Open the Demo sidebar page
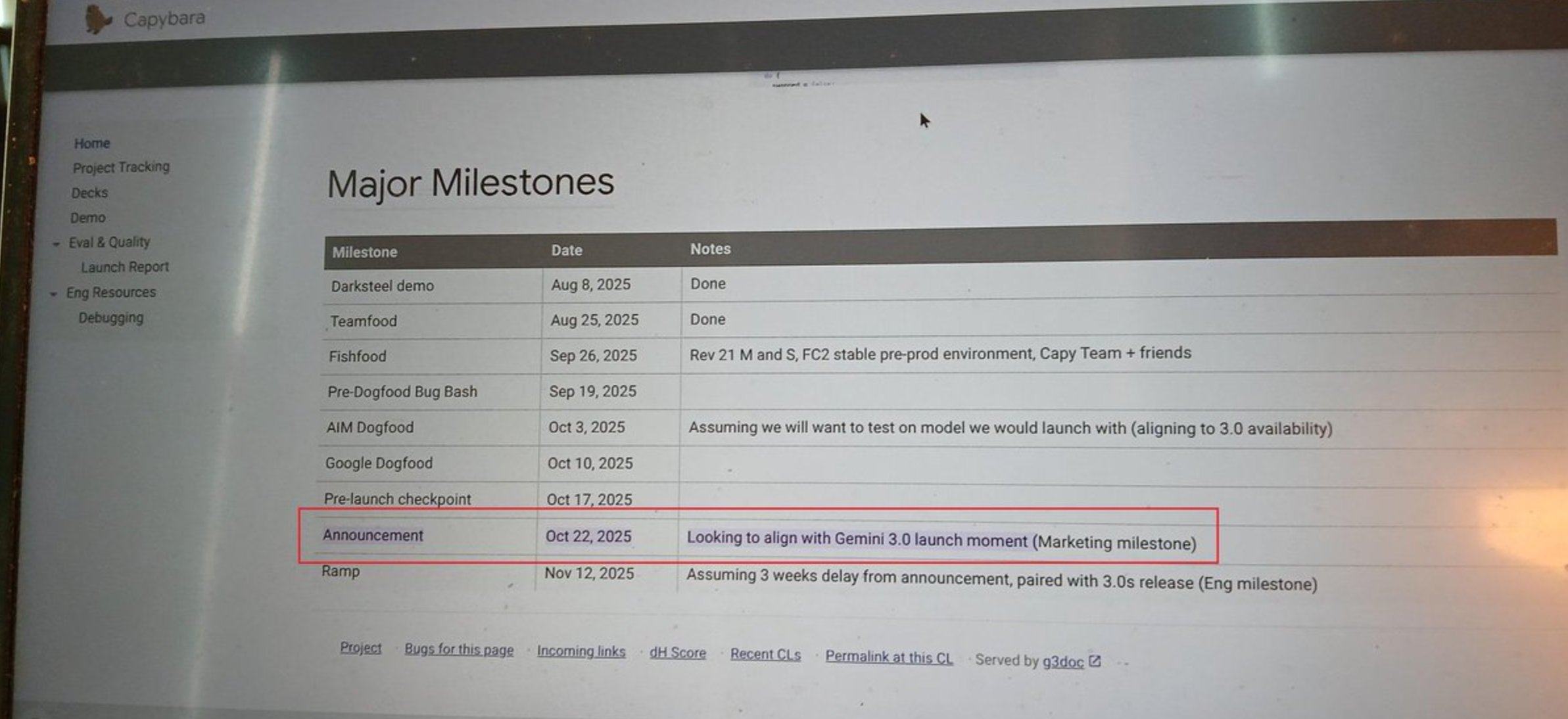 (88, 218)
